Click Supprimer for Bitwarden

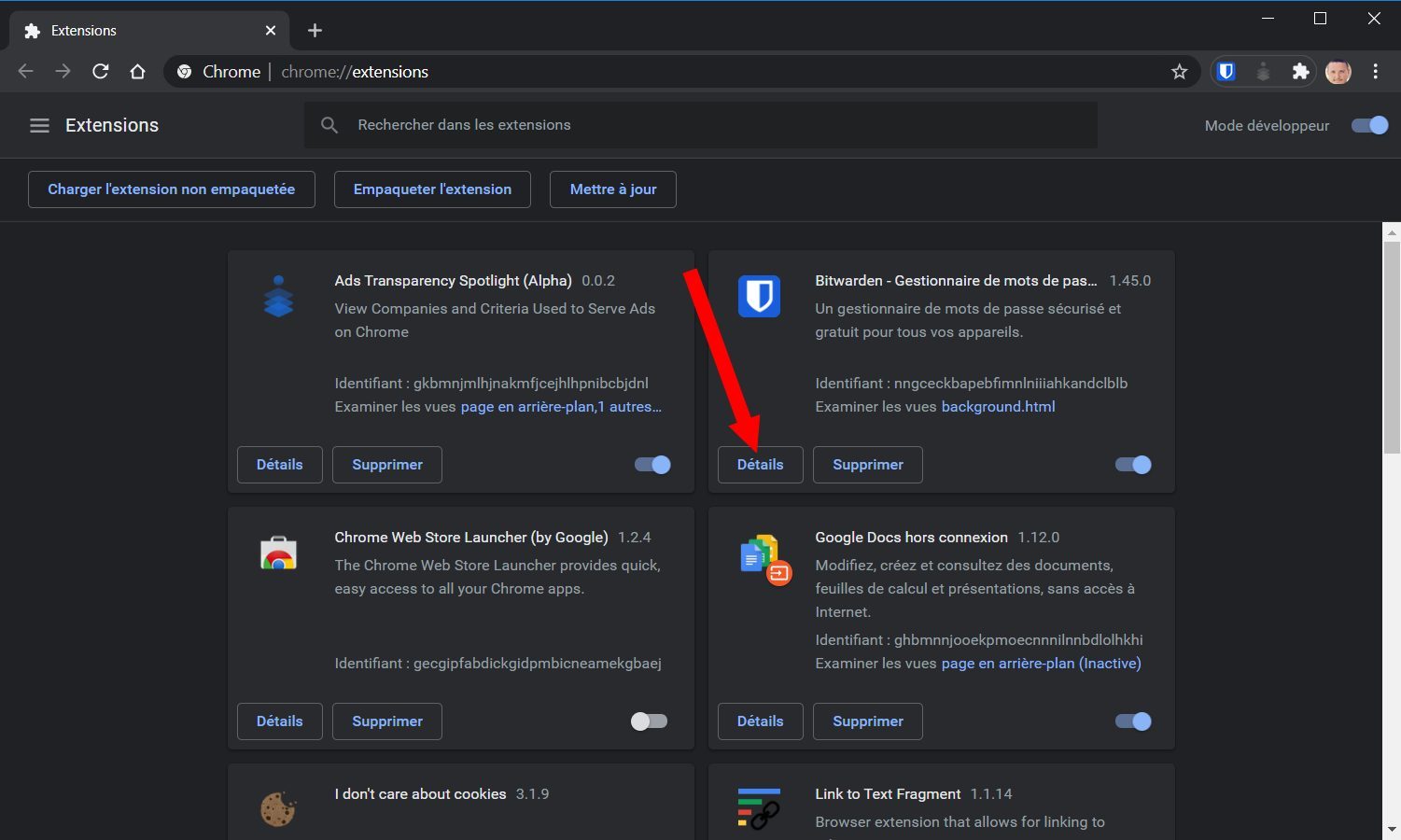(868, 465)
